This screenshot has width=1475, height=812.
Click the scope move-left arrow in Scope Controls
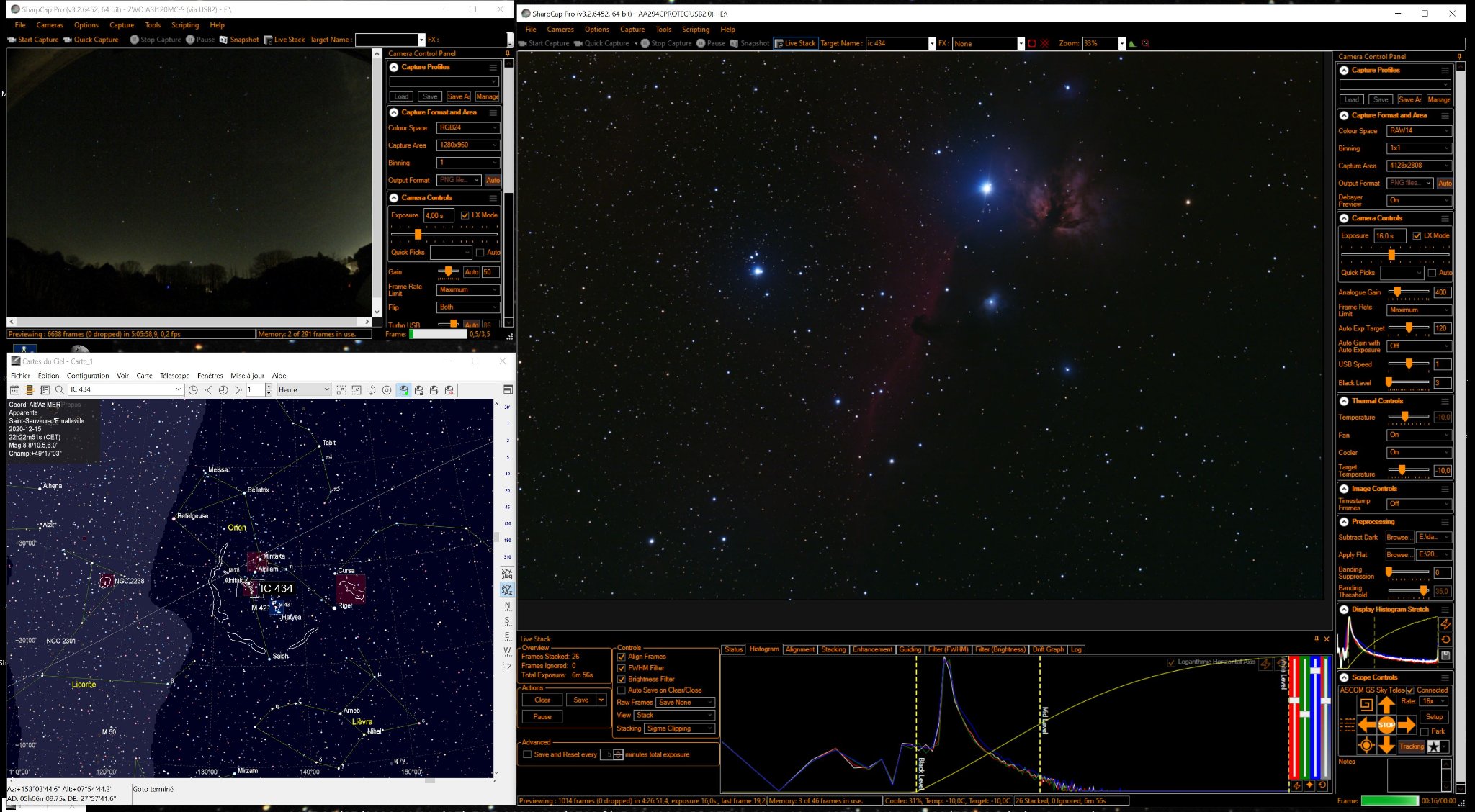(1367, 725)
